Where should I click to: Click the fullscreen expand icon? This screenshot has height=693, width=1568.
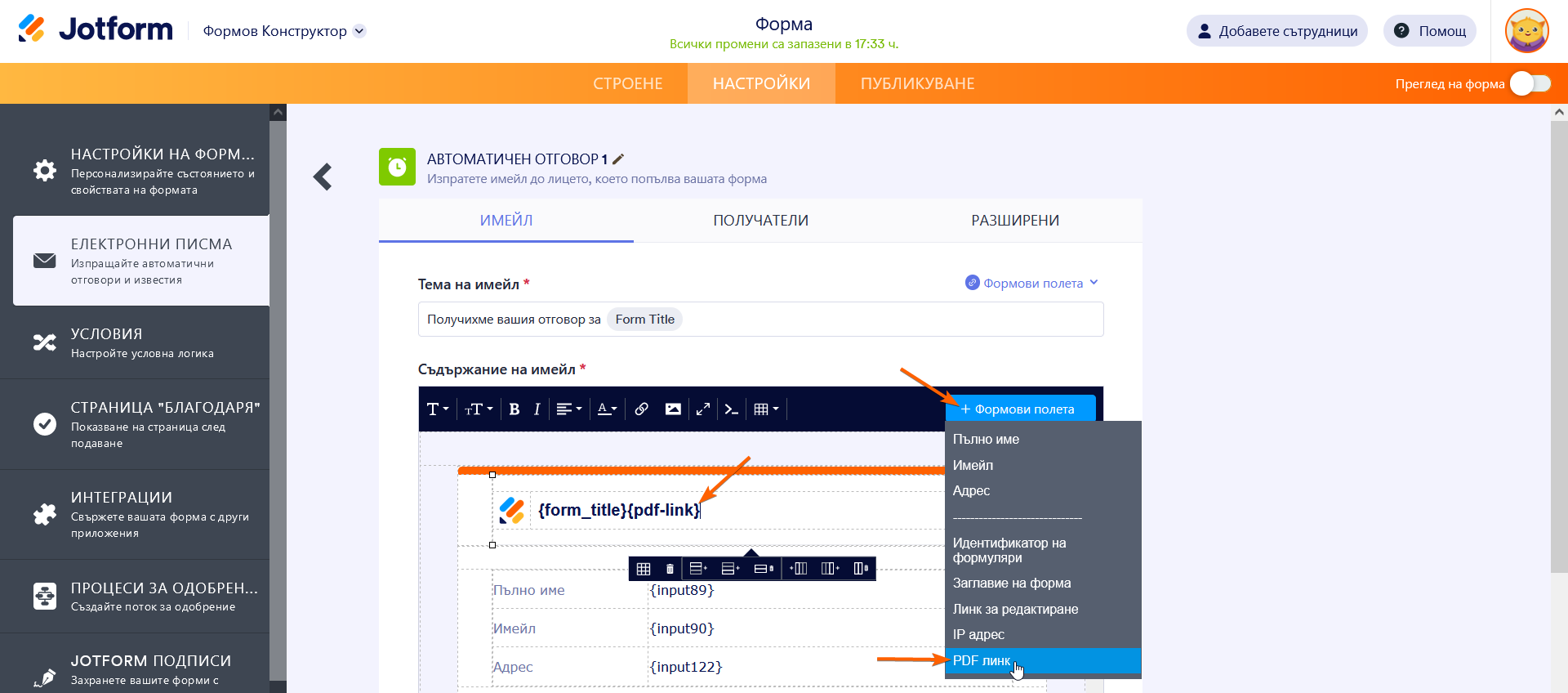click(x=703, y=409)
